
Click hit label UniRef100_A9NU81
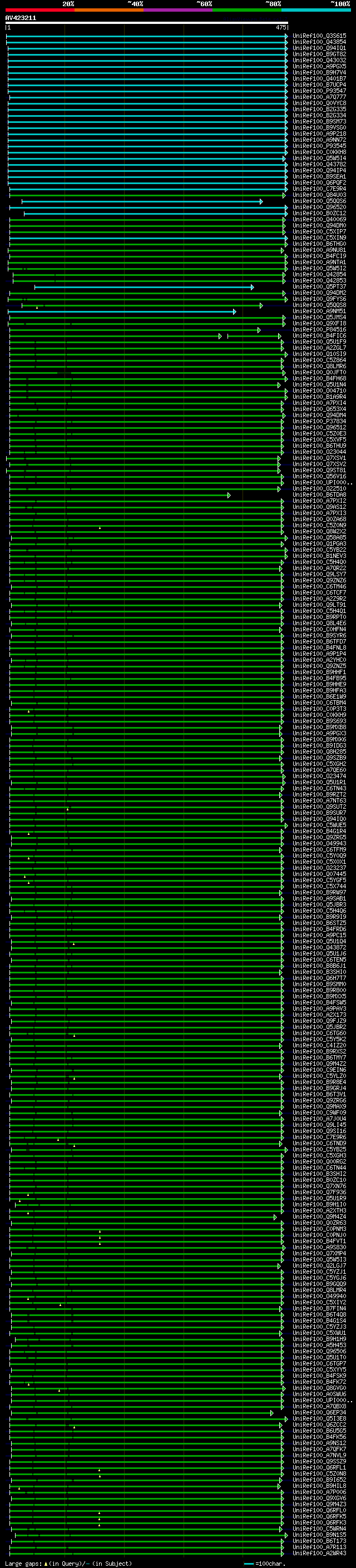click(x=319, y=250)
